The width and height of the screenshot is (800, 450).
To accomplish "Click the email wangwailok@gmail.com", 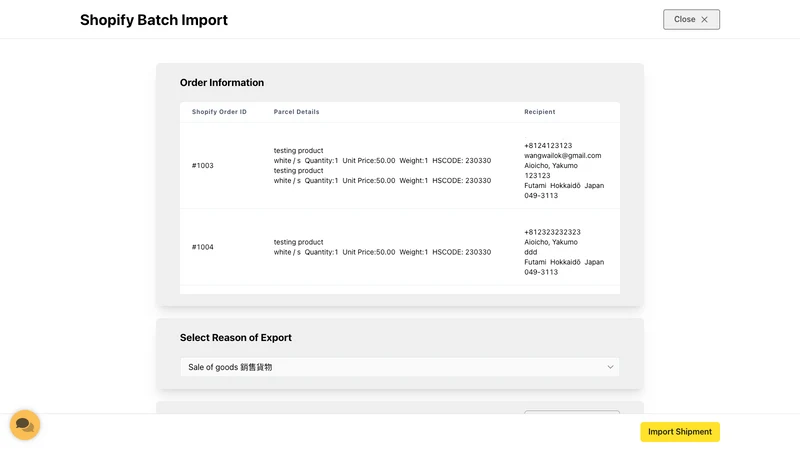I will (562, 156).
